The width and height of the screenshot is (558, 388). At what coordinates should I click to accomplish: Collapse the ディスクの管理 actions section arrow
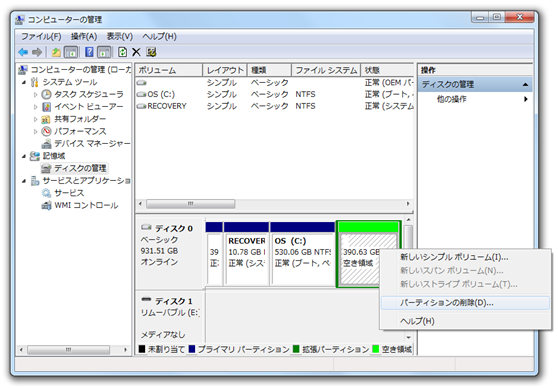pos(525,85)
